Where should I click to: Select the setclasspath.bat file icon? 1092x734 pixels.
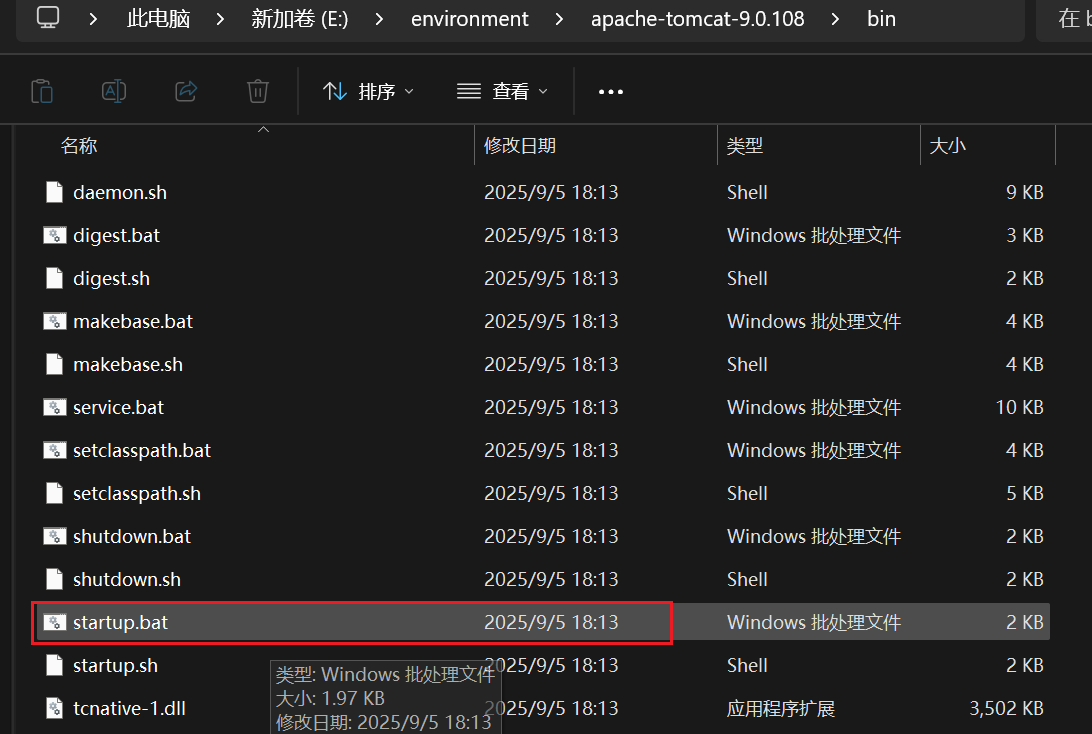tap(54, 451)
